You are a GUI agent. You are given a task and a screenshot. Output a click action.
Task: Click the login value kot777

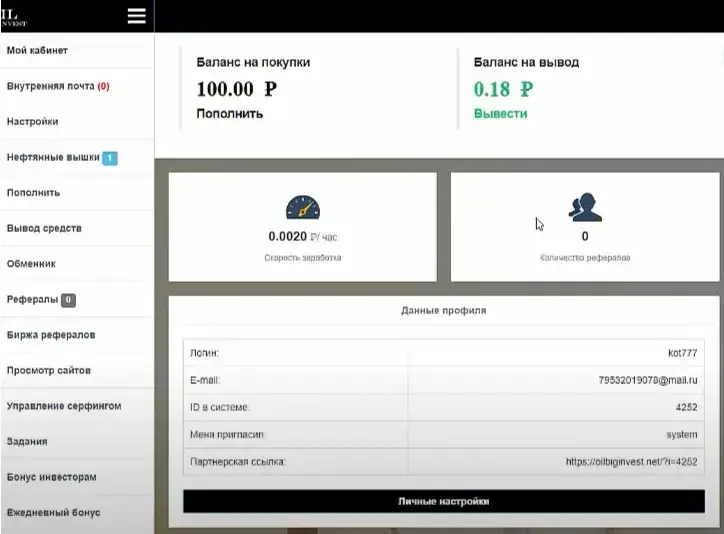coord(682,353)
